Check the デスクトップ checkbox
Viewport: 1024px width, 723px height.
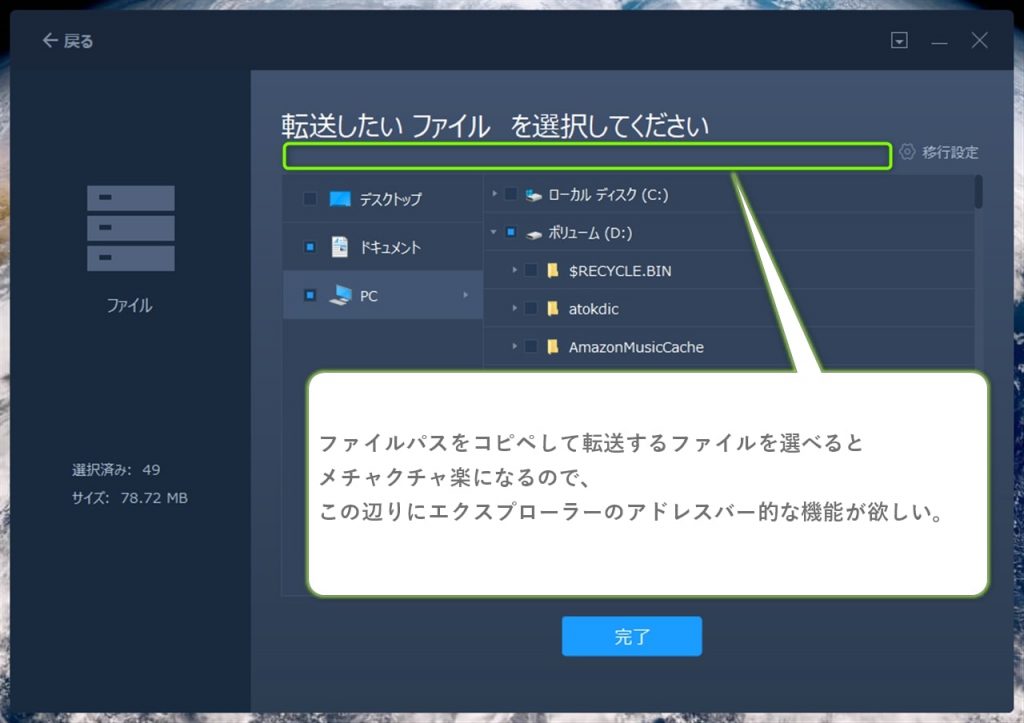(x=310, y=199)
